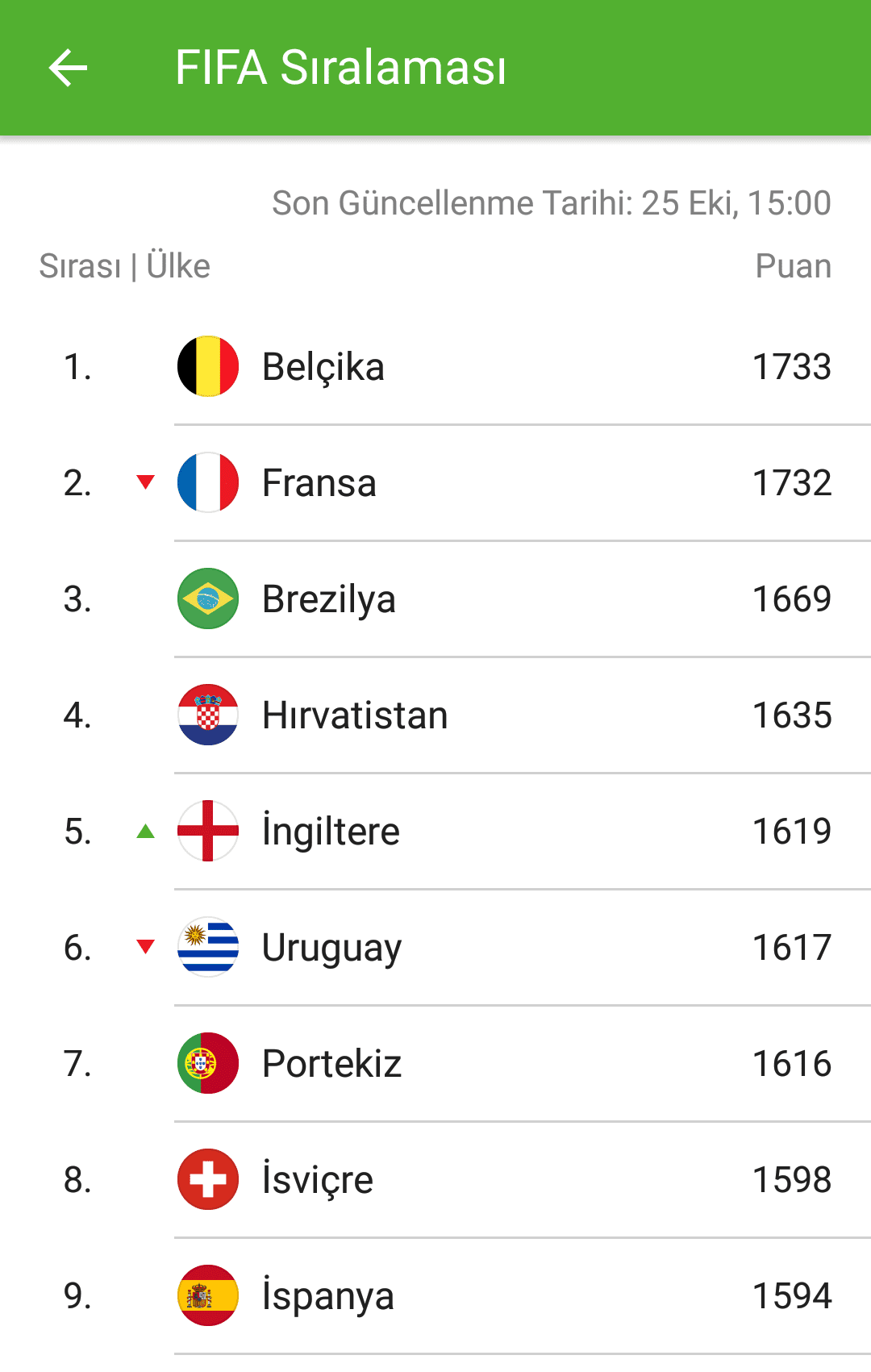This screenshot has width=871, height=1372.
Task: Tap the green up arrow beside İngiltere
Action: tap(146, 831)
